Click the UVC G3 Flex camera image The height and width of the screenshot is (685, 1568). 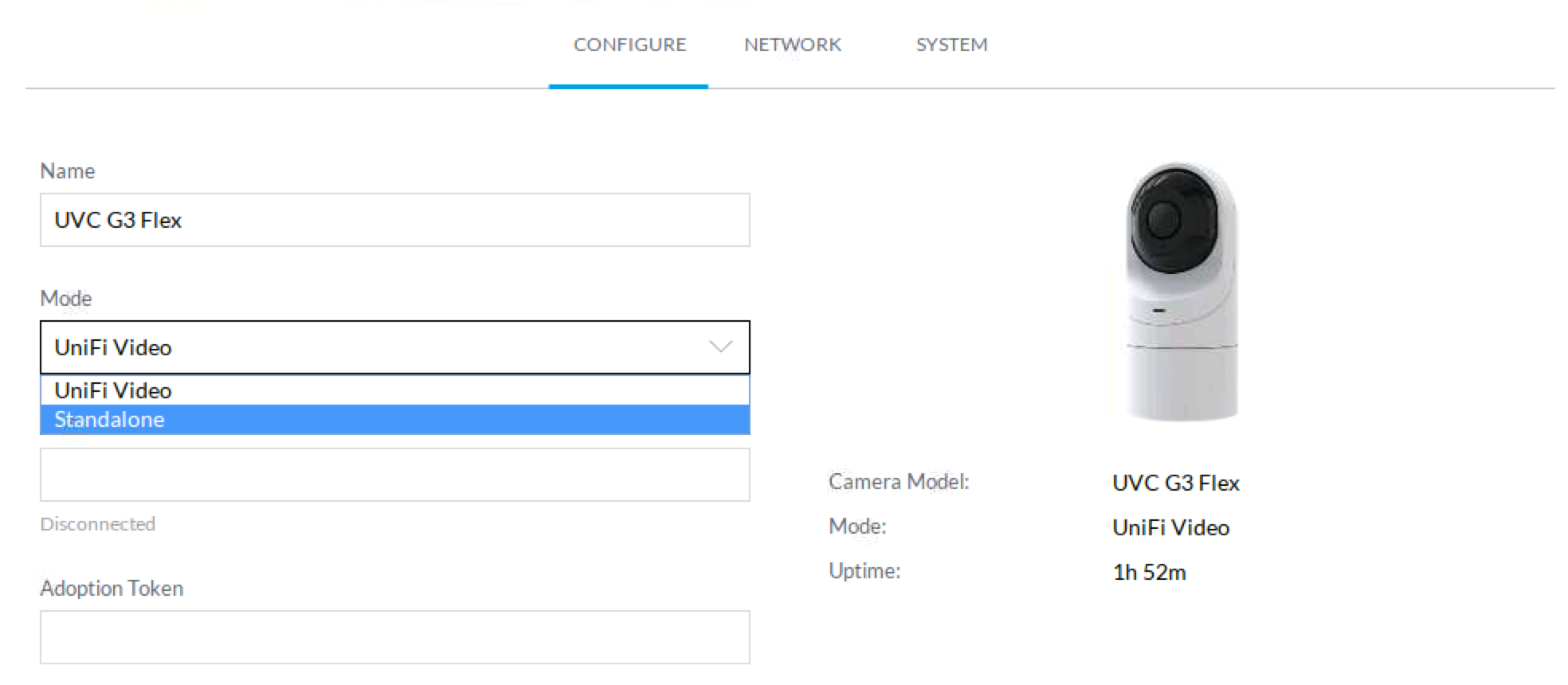[1182, 290]
